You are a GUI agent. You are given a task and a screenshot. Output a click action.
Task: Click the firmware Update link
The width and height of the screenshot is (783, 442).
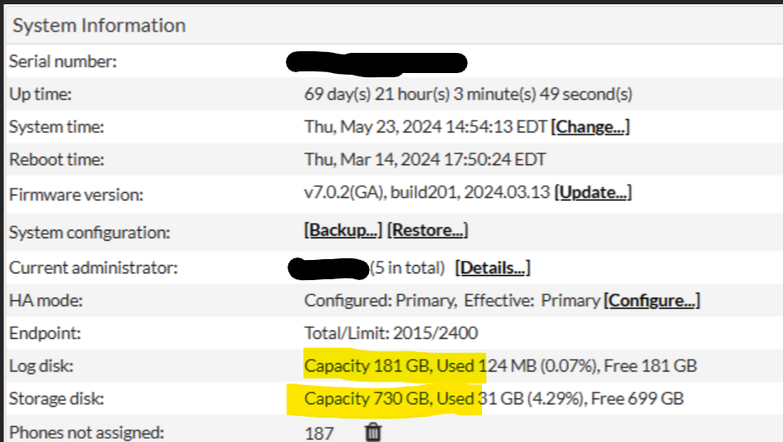[593, 192]
